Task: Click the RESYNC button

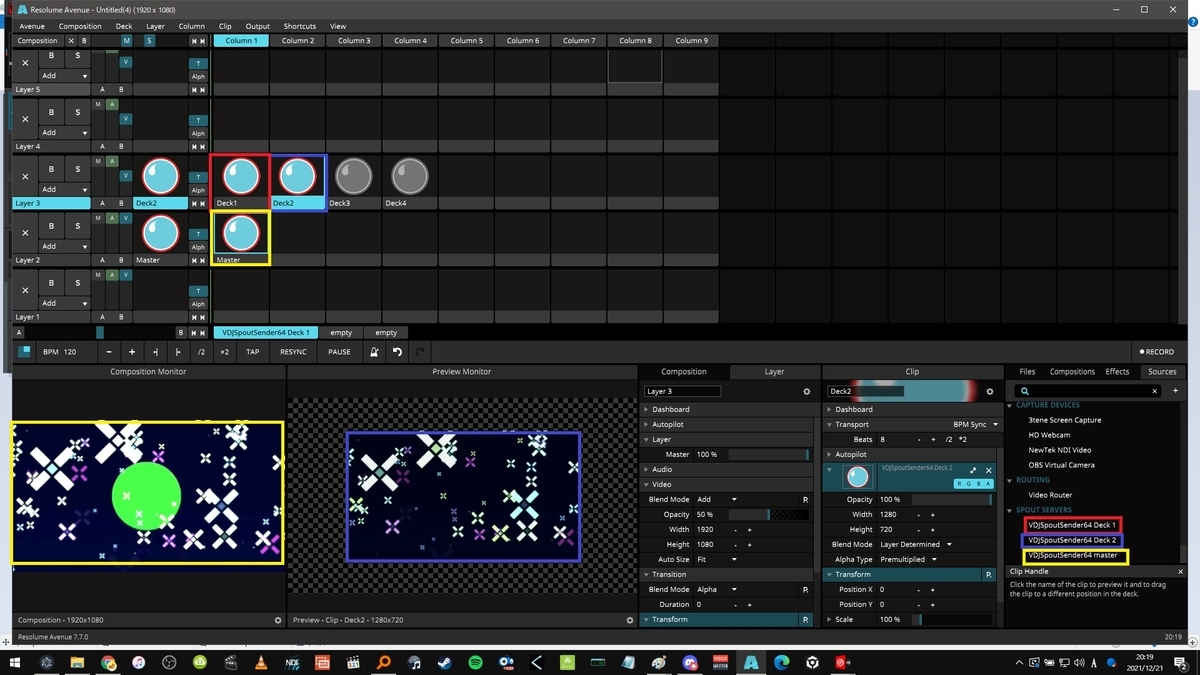Action: [293, 352]
